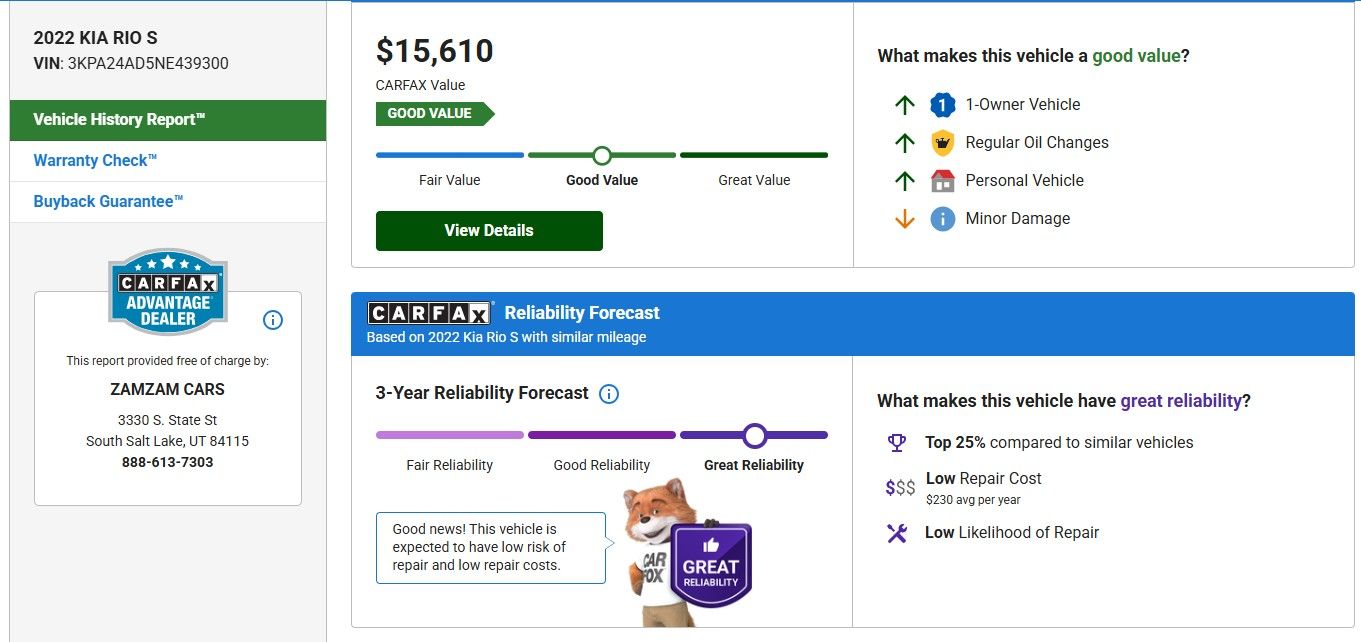Click the Regular Oil Changes crown icon
The width and height of the screenshot is (1361, 642).
(x=942, y=143)
